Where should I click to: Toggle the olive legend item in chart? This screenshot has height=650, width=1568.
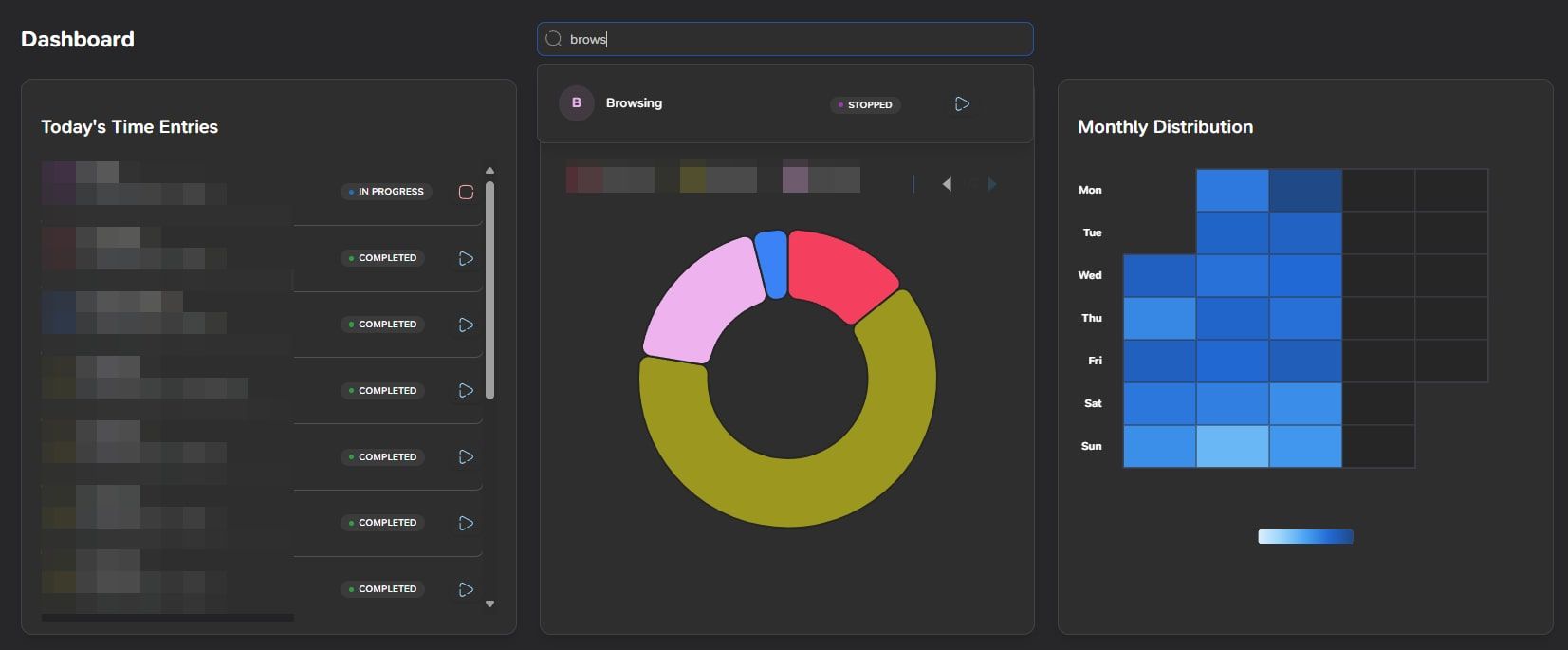click(718, 179)
